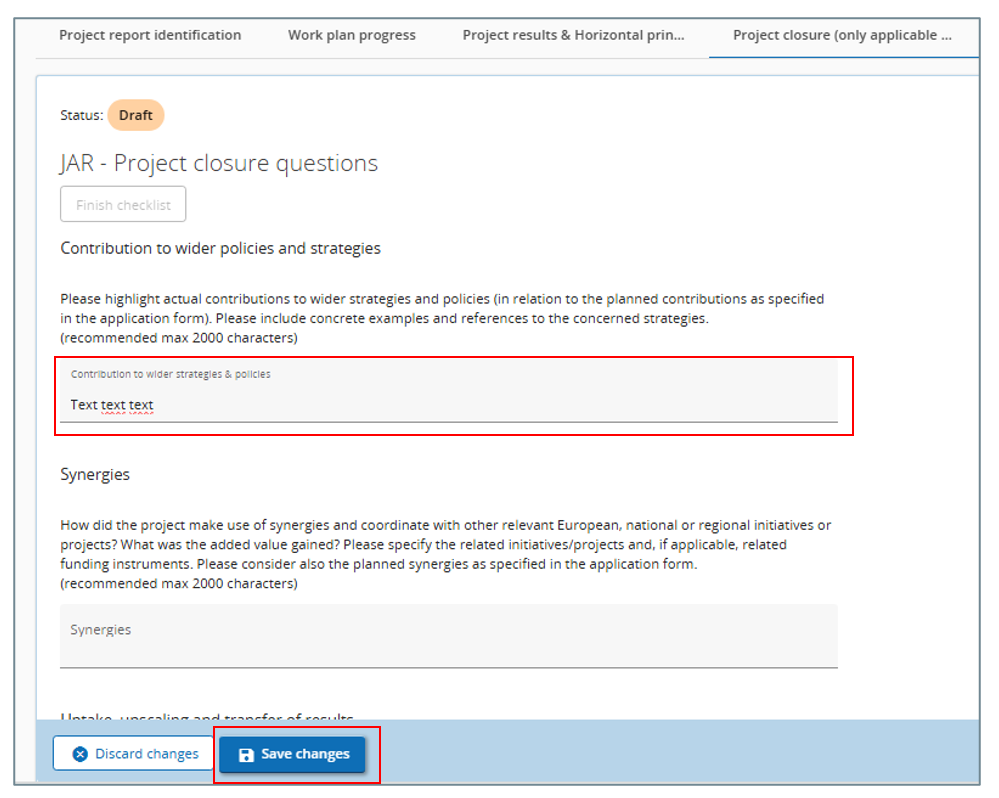Image resolution: width=999 pixels, height=798 pixels.
Task: Click the Draft status badge
Action: point(136,115)
